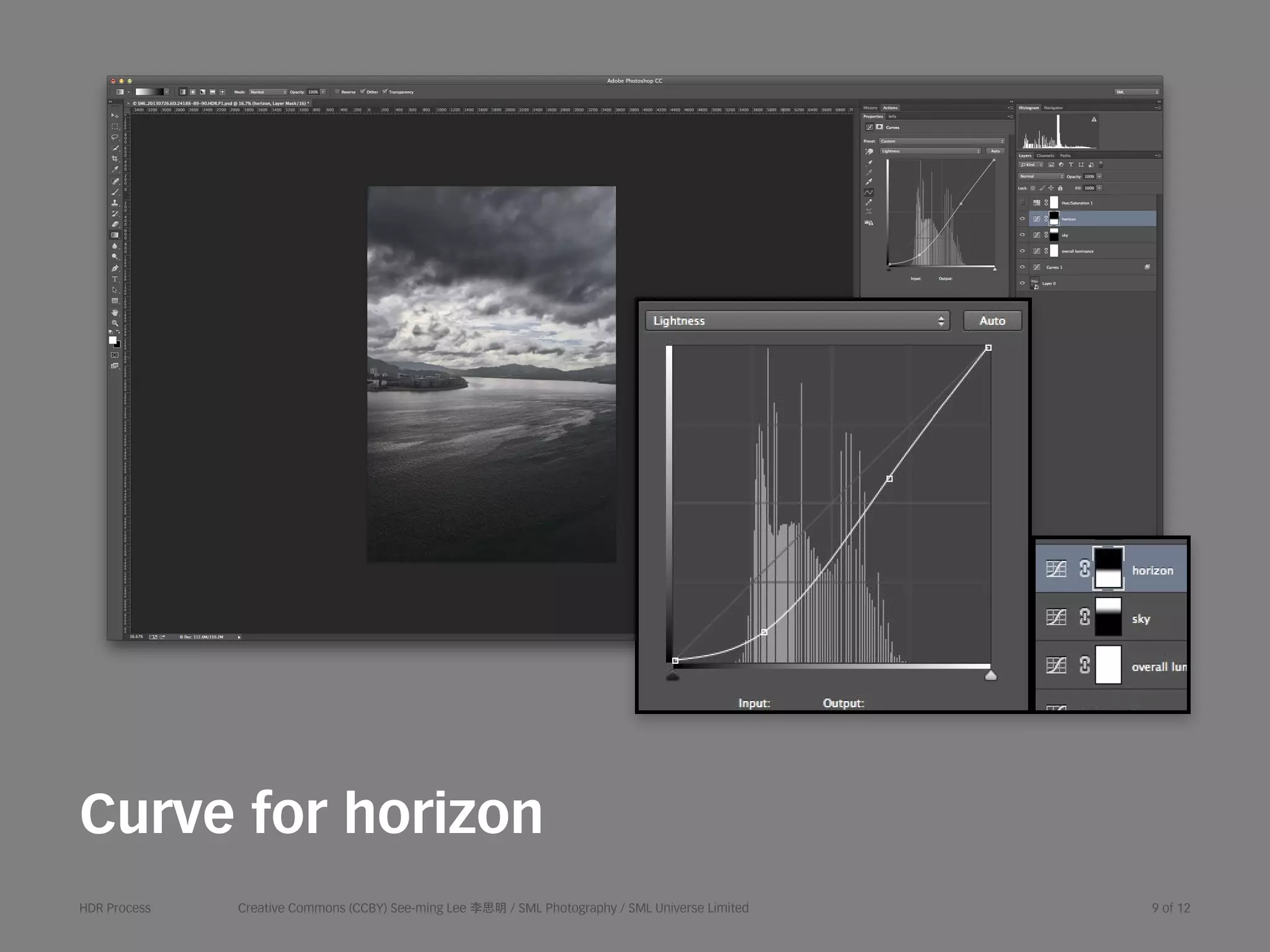Choose Diamond Gradient style in options bar
The height and width of the screenshot is (952, 1270).
pos(222,92)
